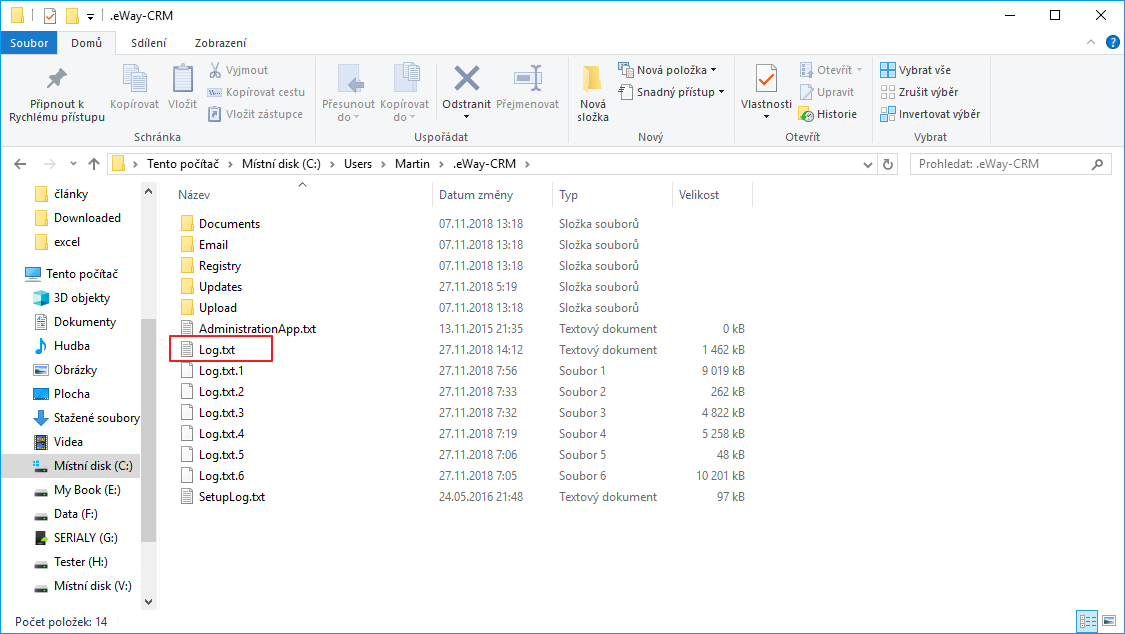Click the Users breadcrumb in address bar

tap(357, 164)
